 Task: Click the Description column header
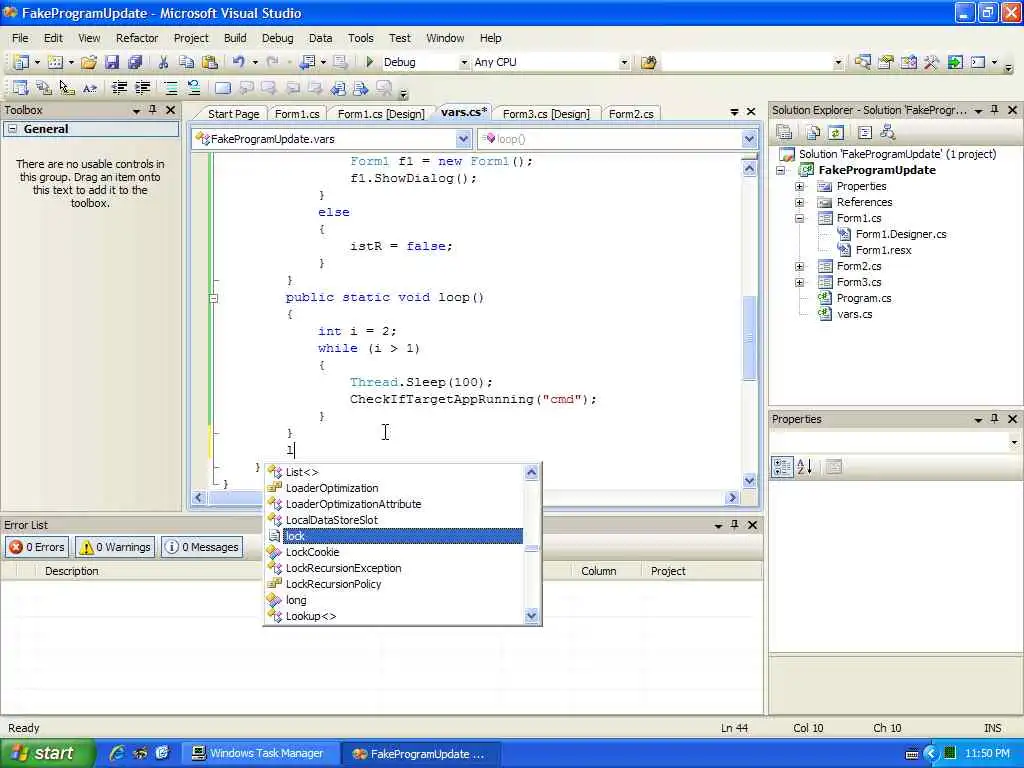(72, 571)
